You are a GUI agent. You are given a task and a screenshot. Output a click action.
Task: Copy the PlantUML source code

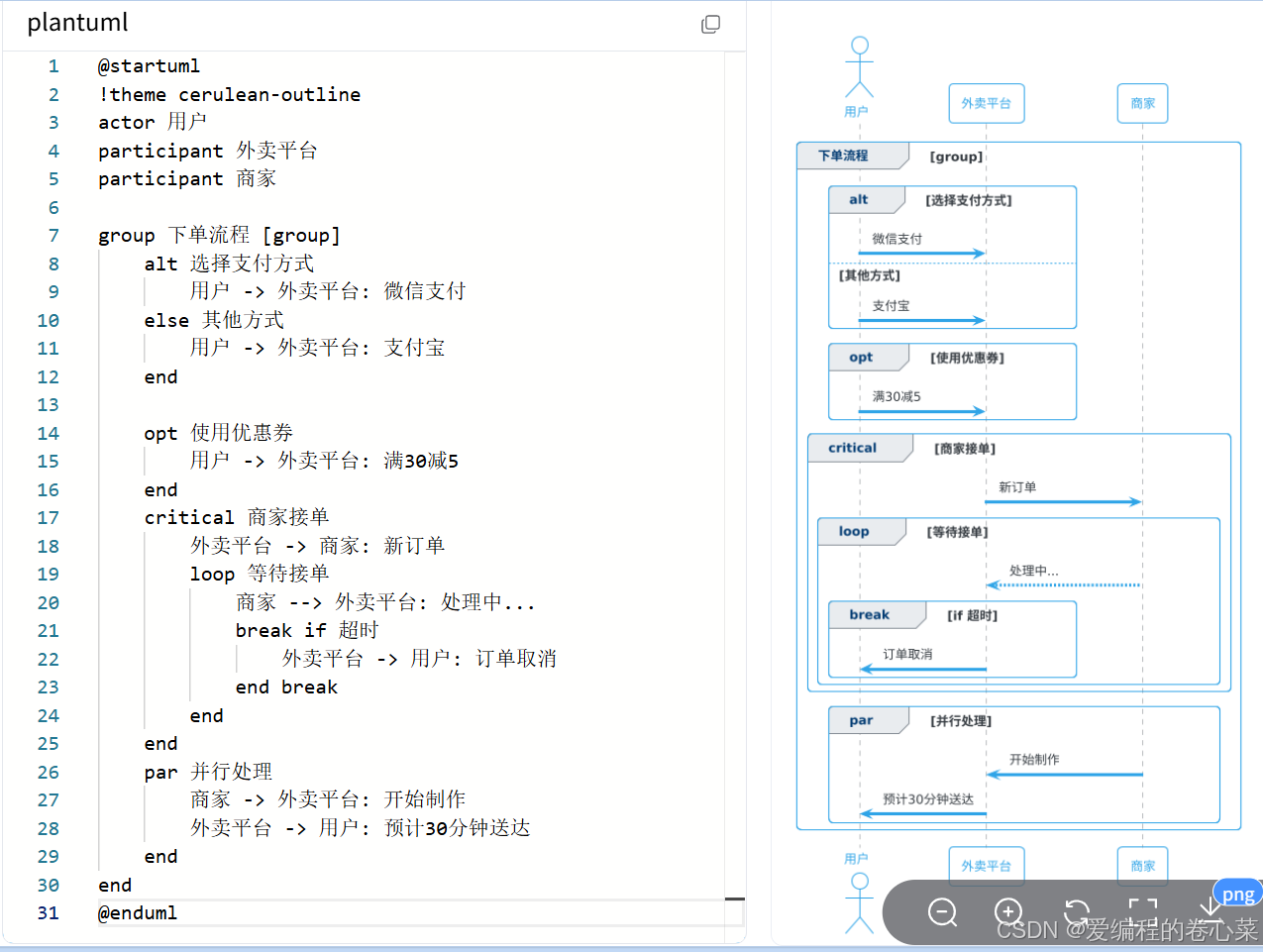pyautogui.click(x=711, y=24)
